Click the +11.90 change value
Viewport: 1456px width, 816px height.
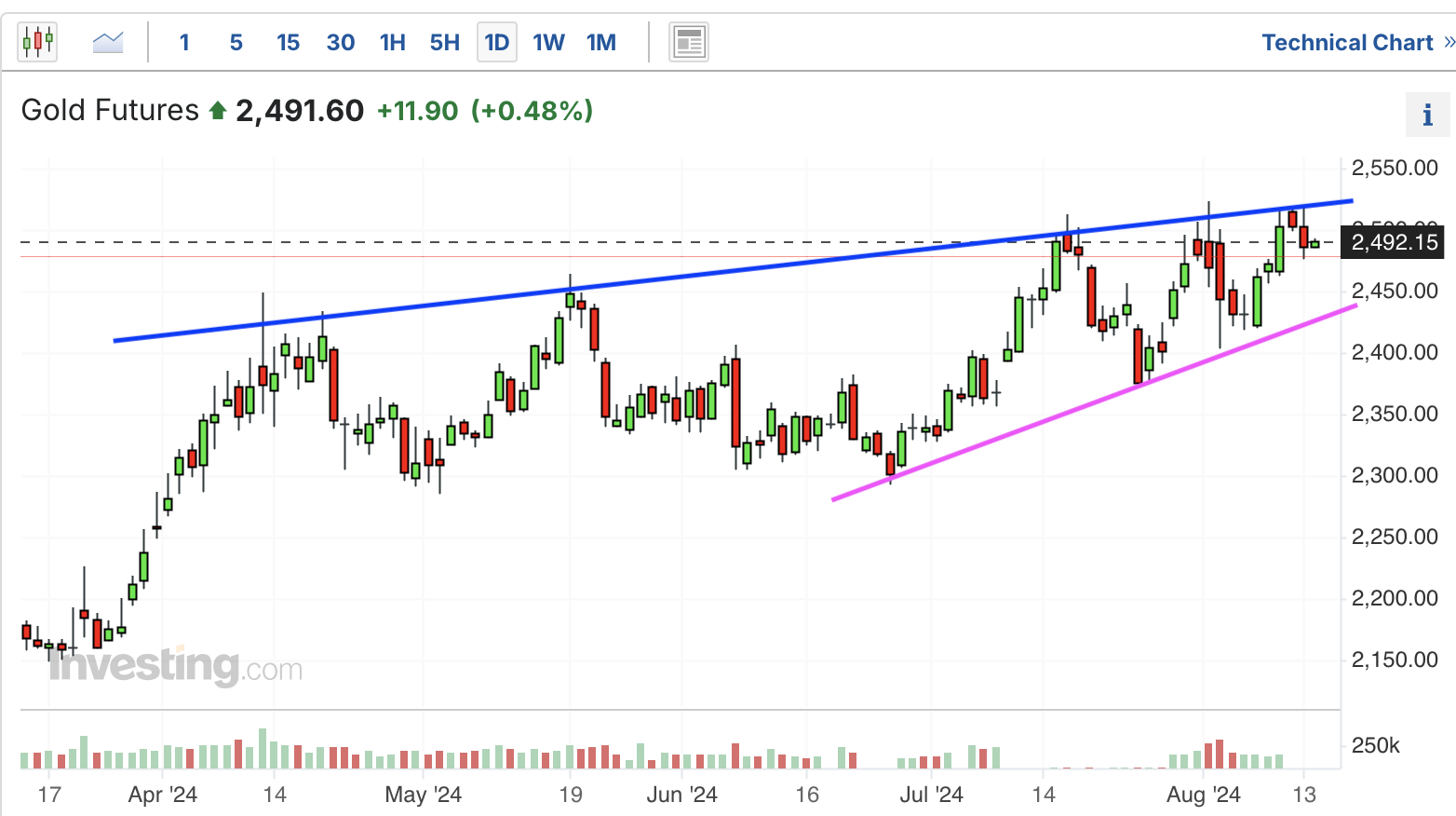pyautogui.click(x=417, y=111)
